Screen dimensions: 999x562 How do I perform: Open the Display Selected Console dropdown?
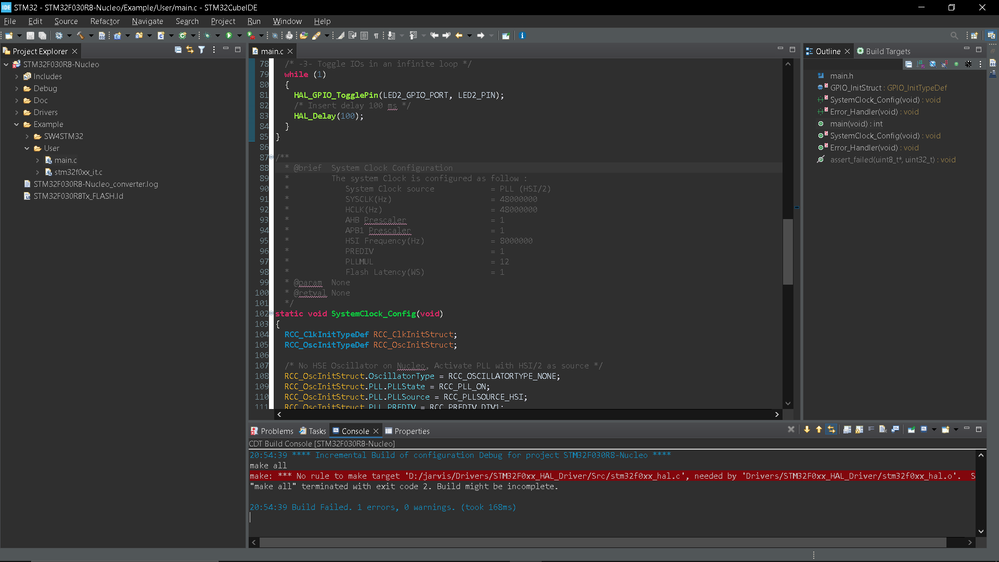pyautogui.click(x=934, y=430)
